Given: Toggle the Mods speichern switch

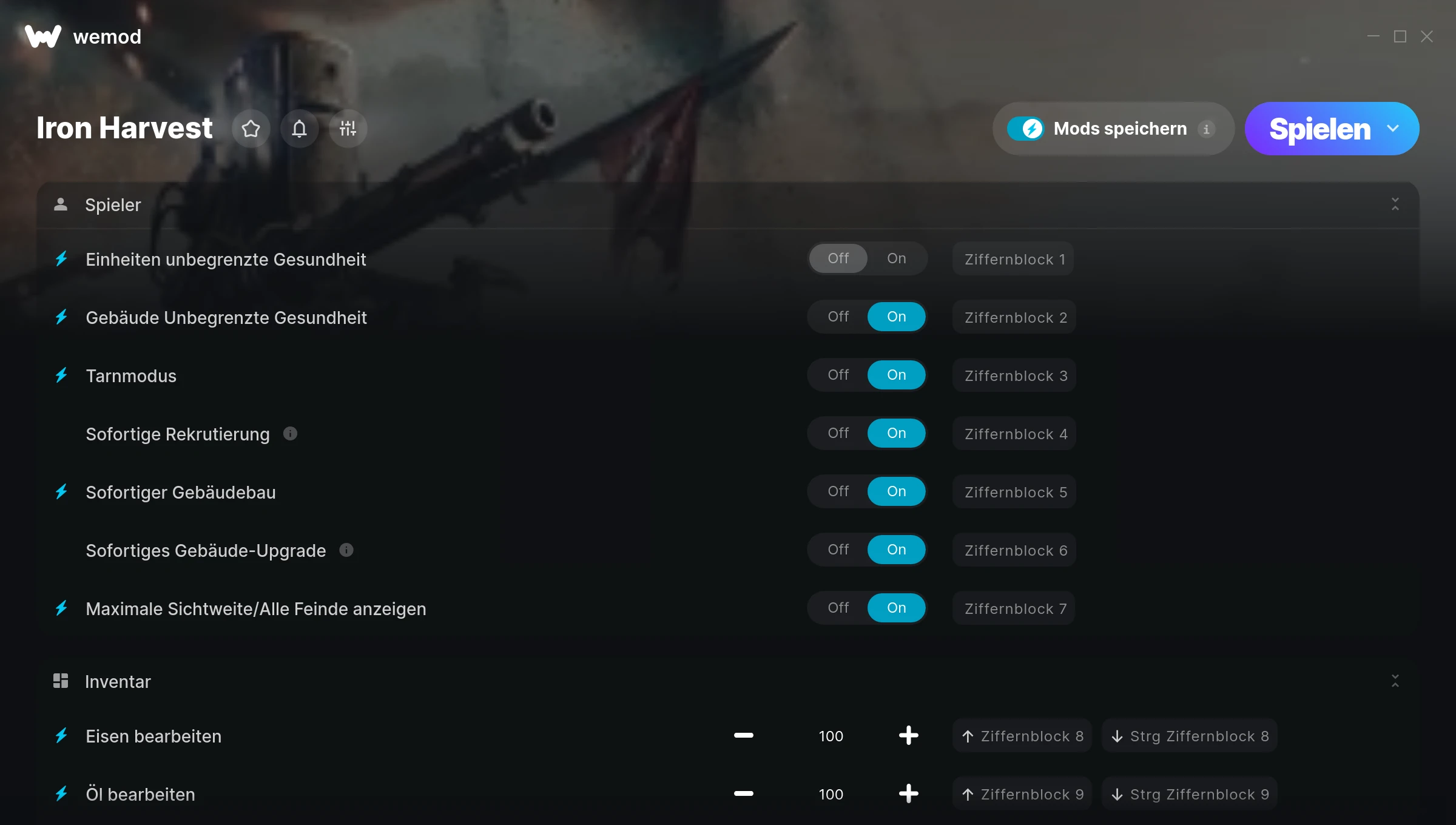Looking at the screenshot, I should tap(1026, 129).
